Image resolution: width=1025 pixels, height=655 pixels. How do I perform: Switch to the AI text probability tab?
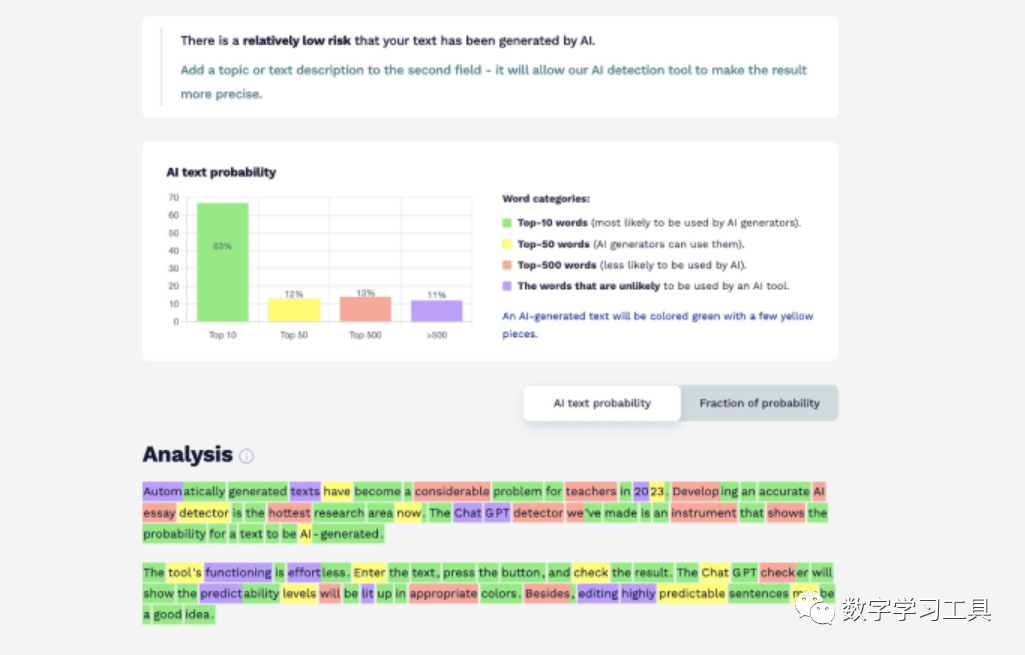tap(602, 403)
